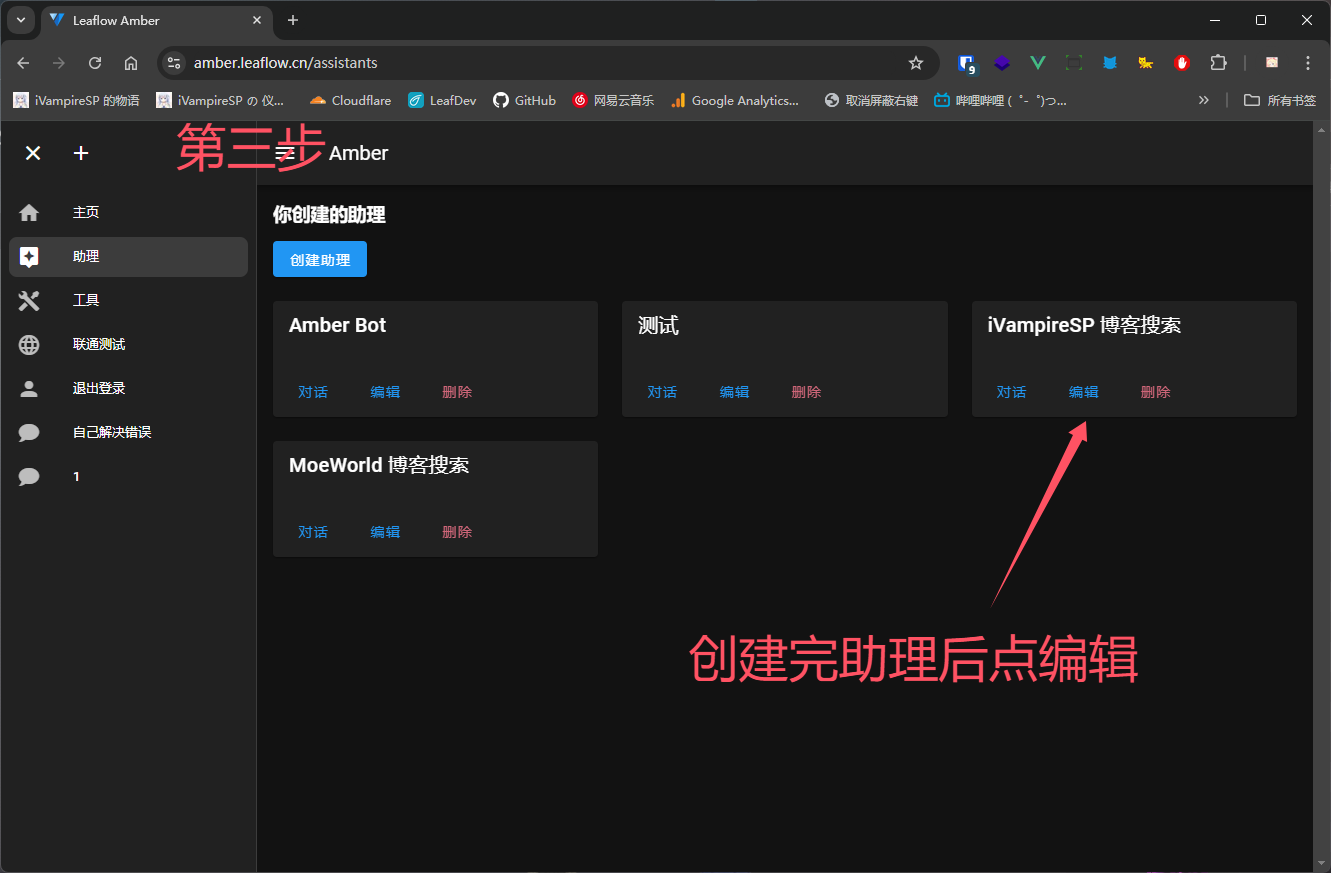
Task: Open 联通测试 via the globe icon
Action: pos(28,344)
